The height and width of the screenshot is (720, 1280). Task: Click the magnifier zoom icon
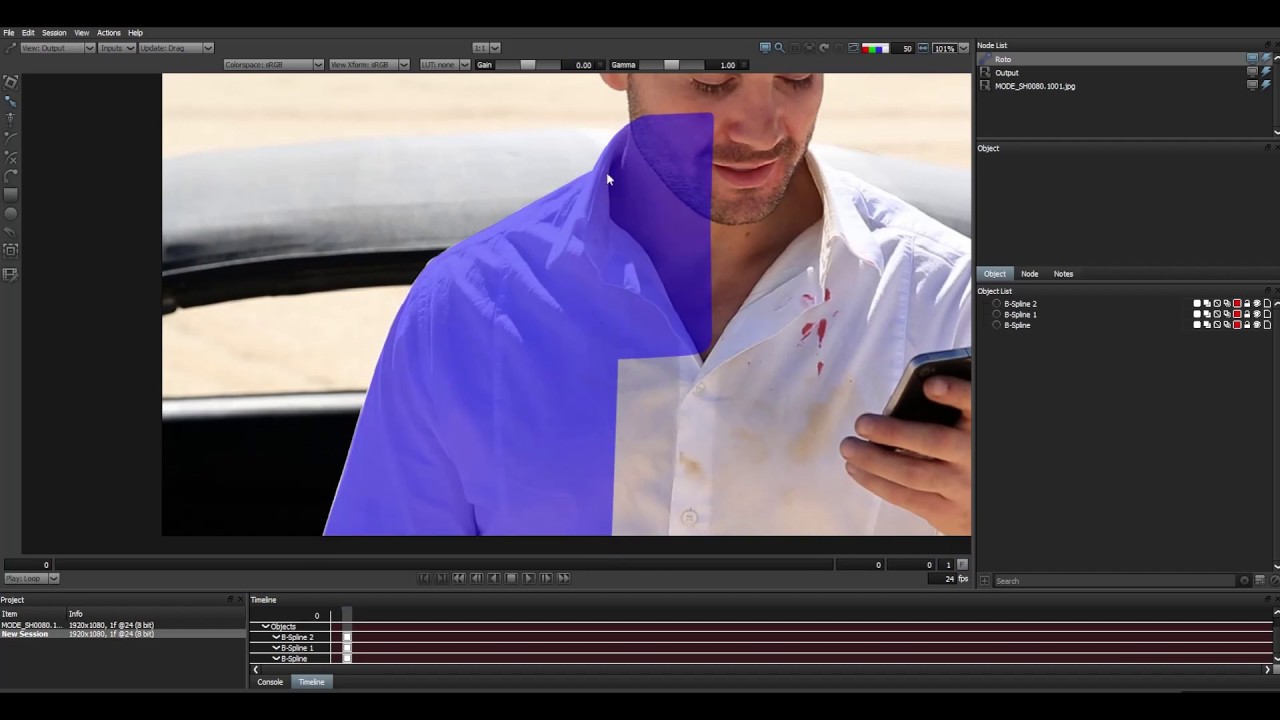point(779,48)
